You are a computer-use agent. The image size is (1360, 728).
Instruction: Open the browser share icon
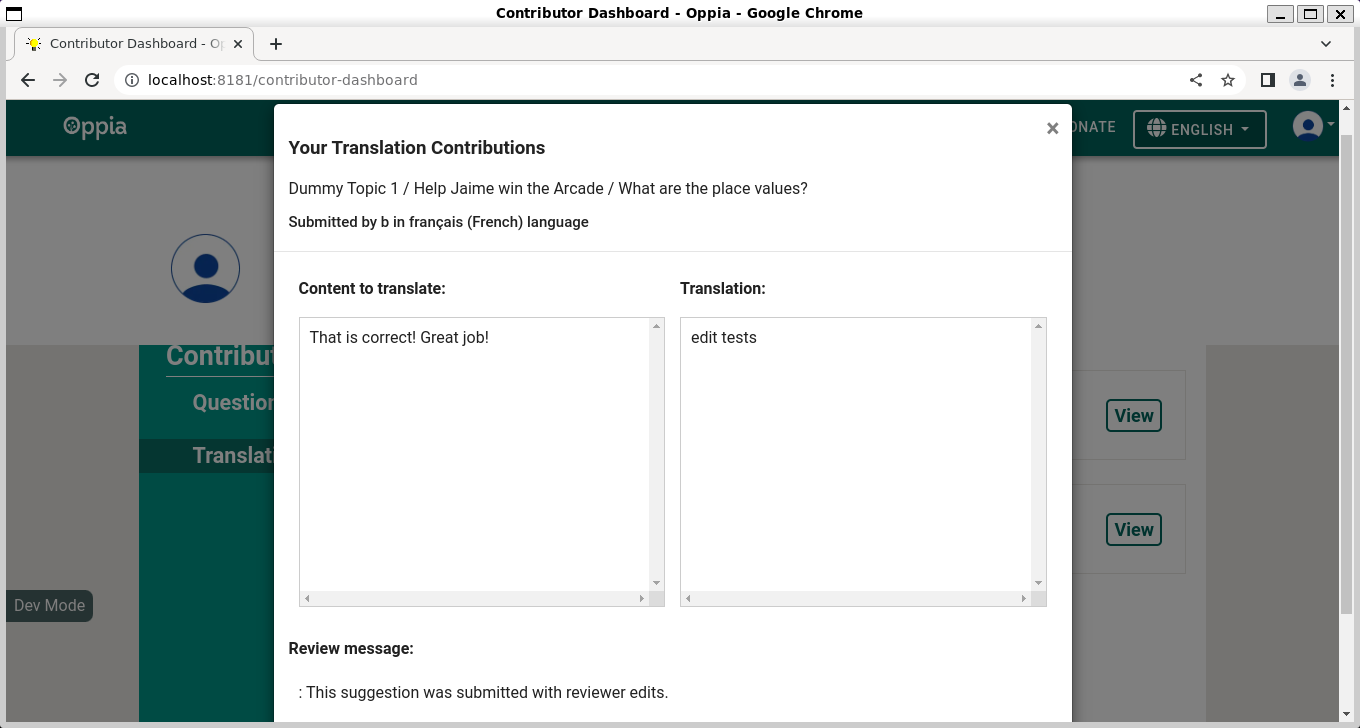pyautogui.click(x=1196, y=79)
